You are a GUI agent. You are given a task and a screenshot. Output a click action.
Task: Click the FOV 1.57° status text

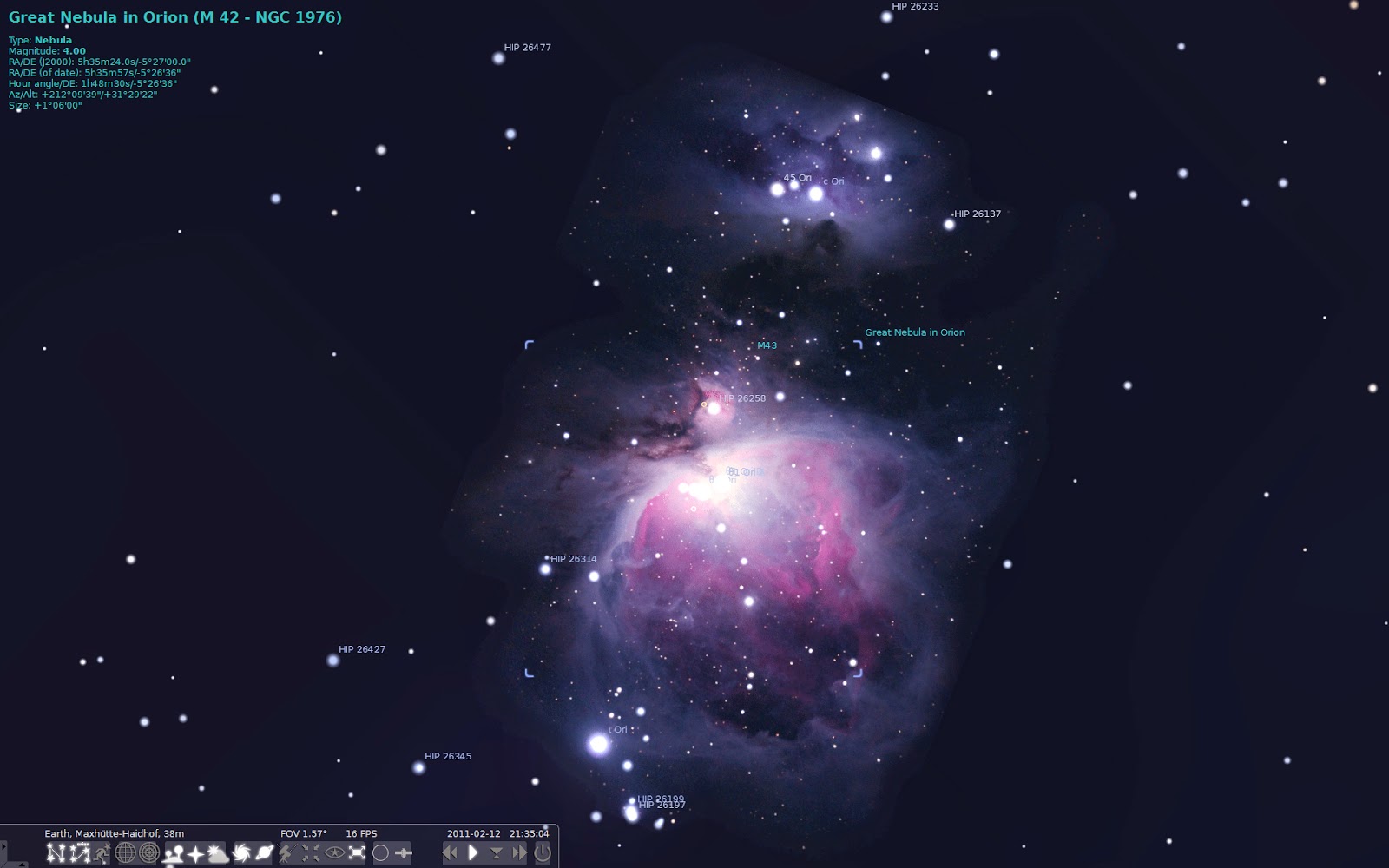click(304, 833)
